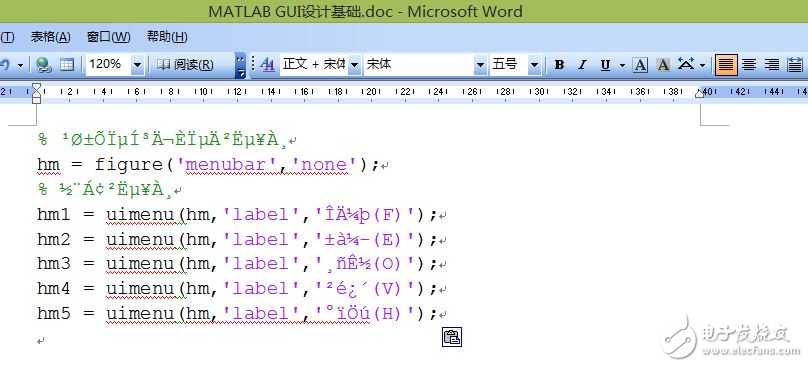
Task: Open the underline style dropdown arrow
Action: 622,65
